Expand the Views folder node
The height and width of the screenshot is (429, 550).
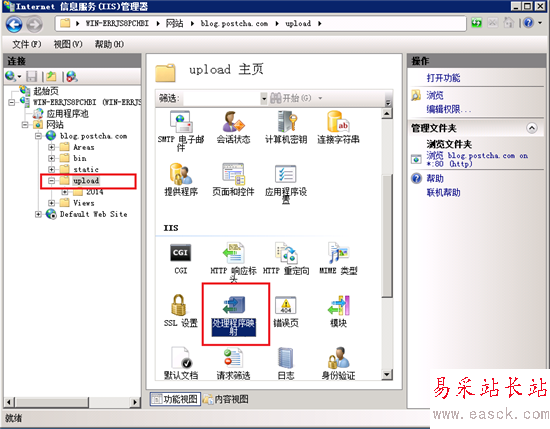[x=52, y=203]
